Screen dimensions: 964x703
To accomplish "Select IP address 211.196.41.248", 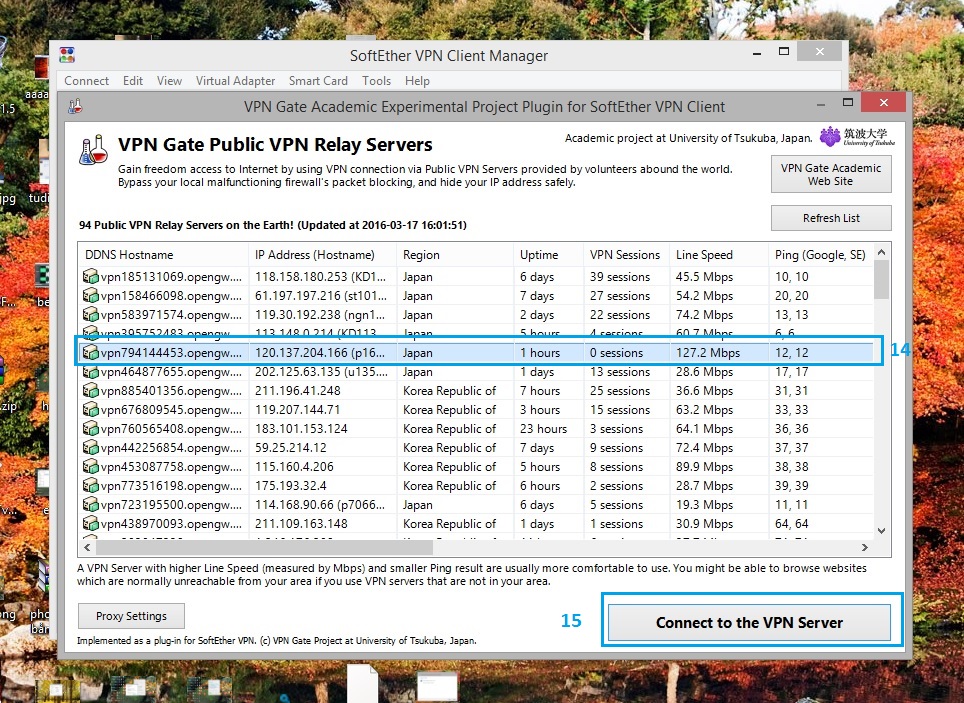I will click(298, 391).
